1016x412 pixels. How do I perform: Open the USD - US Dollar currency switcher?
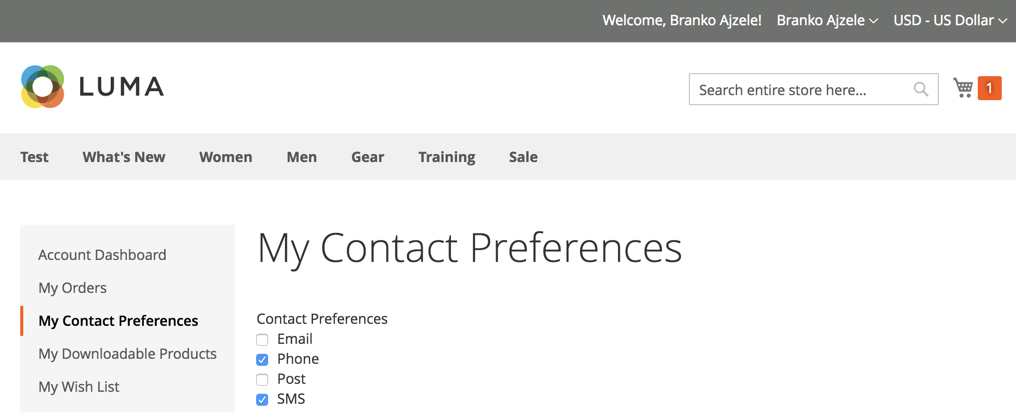click(949, 20)
